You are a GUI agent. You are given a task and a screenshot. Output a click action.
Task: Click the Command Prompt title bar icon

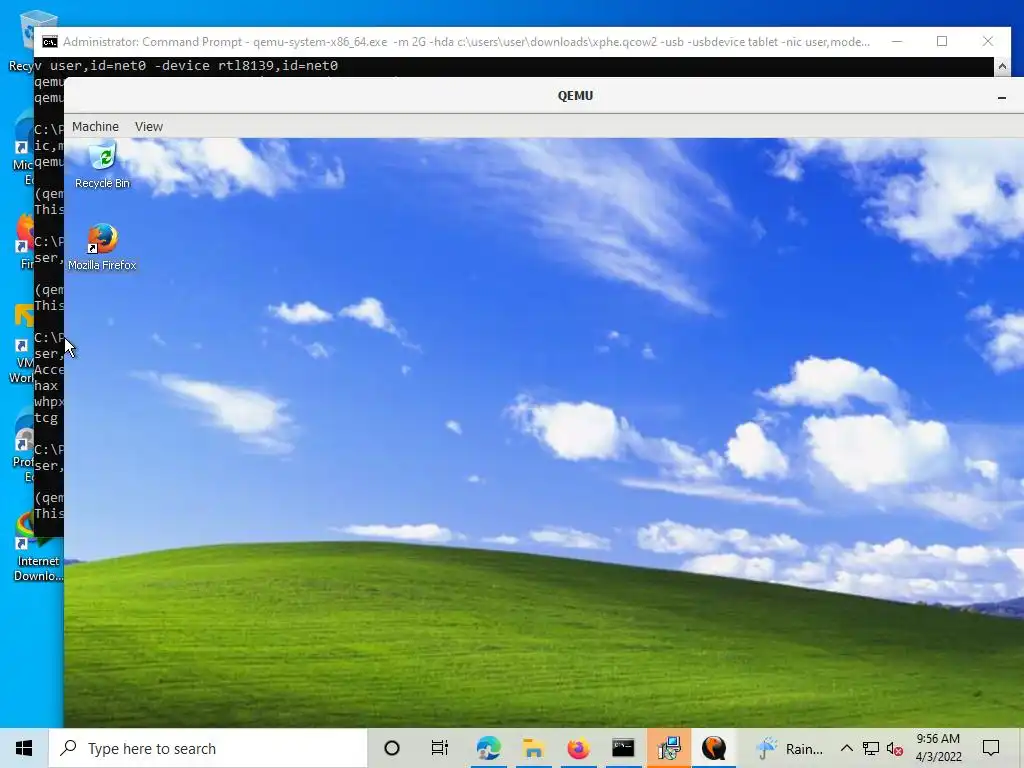pos(50,42)
